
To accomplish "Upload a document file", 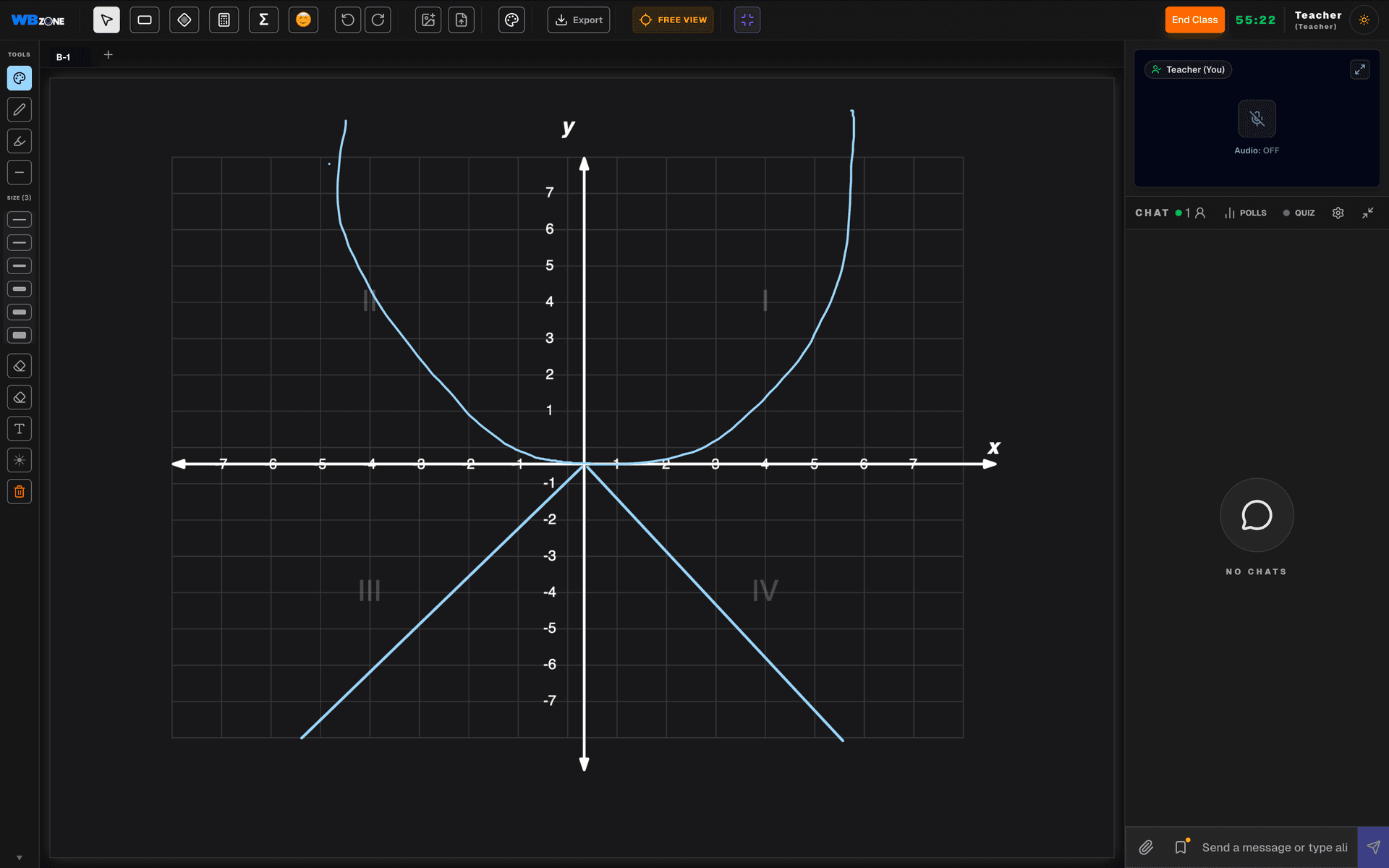I will pos(461,20).
